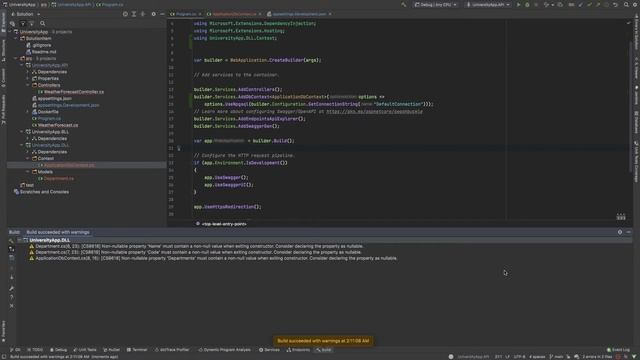640x360 pixels.
Task: Collapse all nodes in Solution explorer
Action: pyautogui.click(x=143, y=14)
